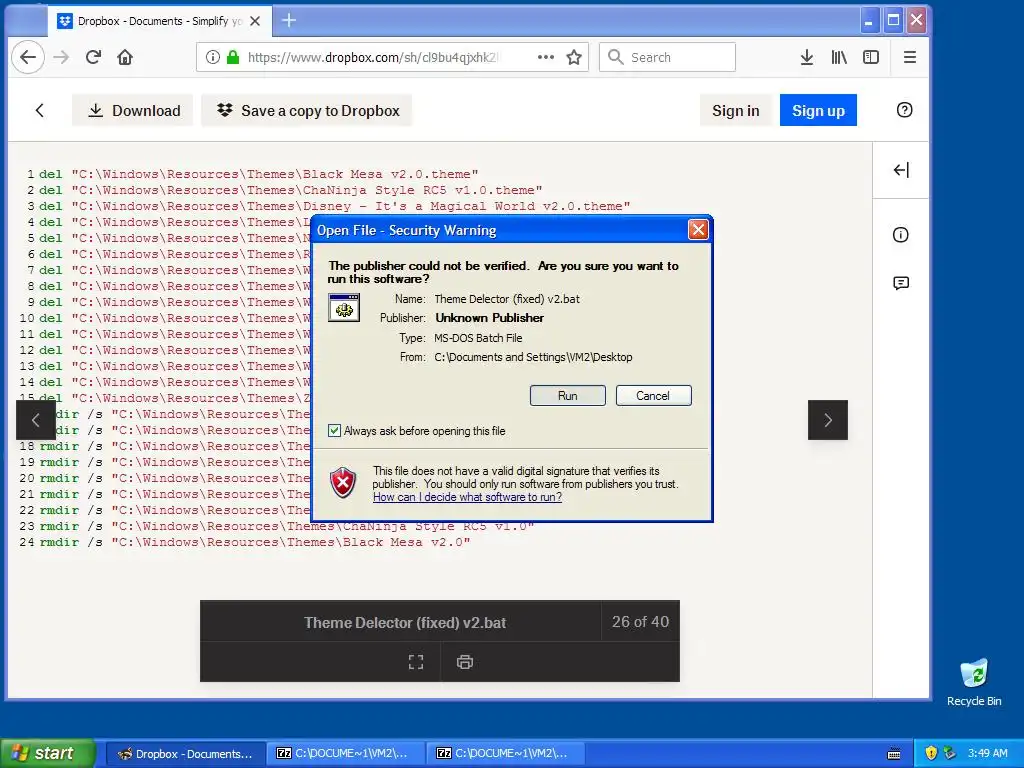Click code line 2 ChaNinja Style RC5 theme

290,191
